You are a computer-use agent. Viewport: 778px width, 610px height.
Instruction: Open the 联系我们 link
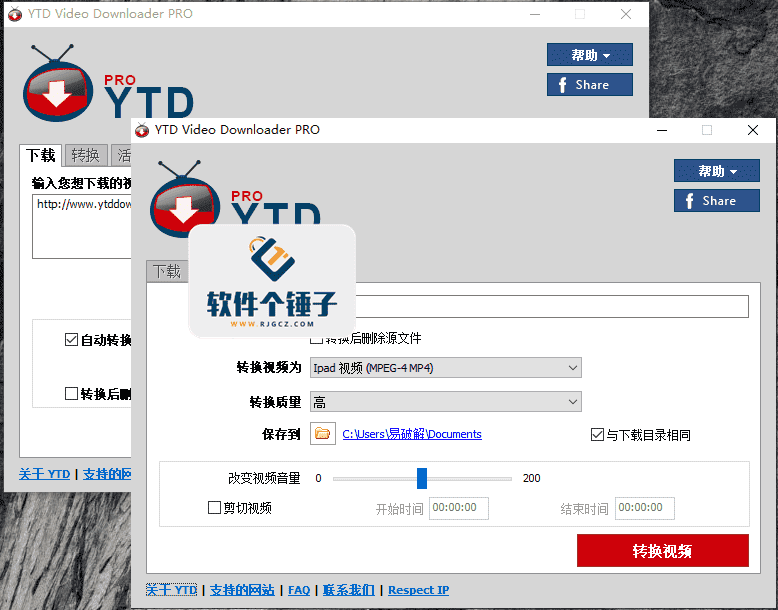(348, 590)
